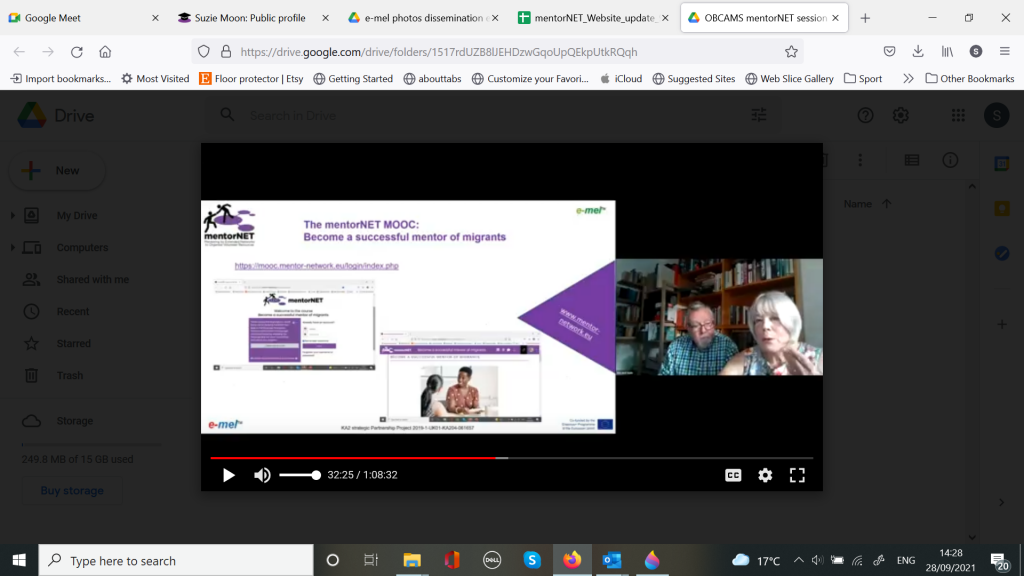
Task: Click the taskbar search box
Action: point(176,560)
